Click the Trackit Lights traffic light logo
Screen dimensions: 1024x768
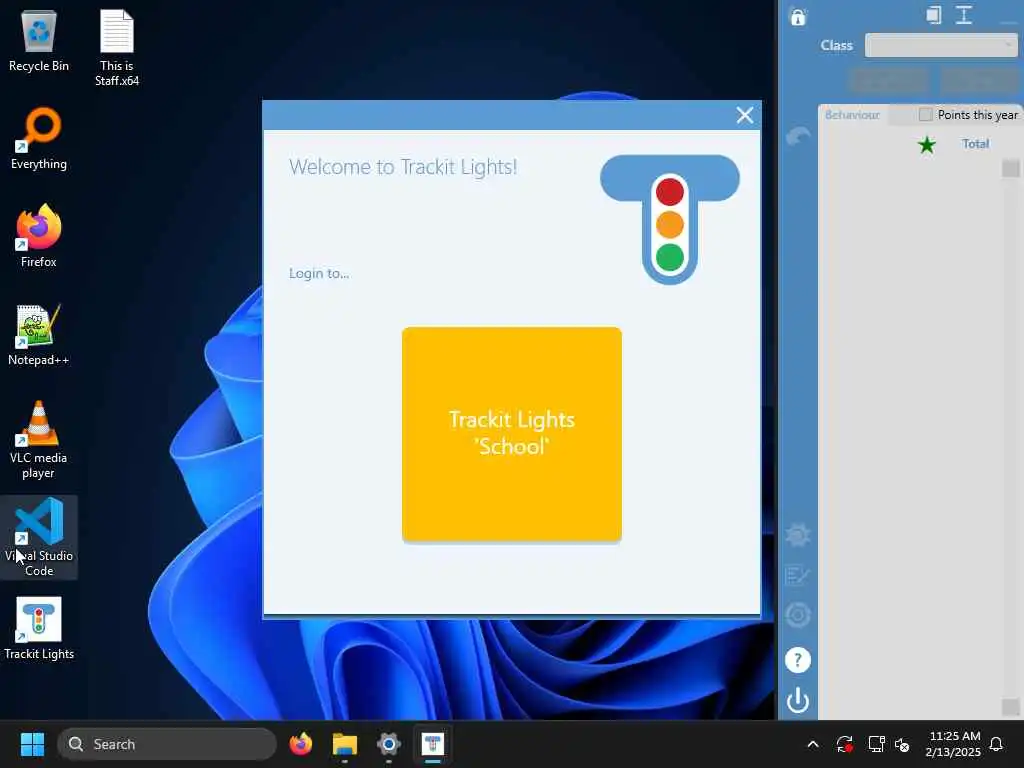point(669,219)
